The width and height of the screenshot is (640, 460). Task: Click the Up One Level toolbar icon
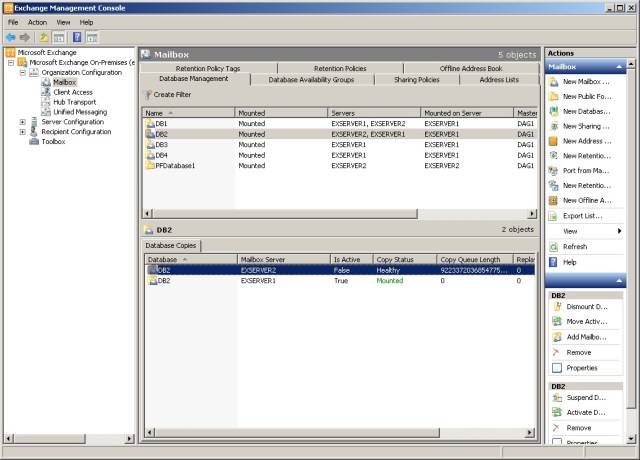click(x=43, y=37)
